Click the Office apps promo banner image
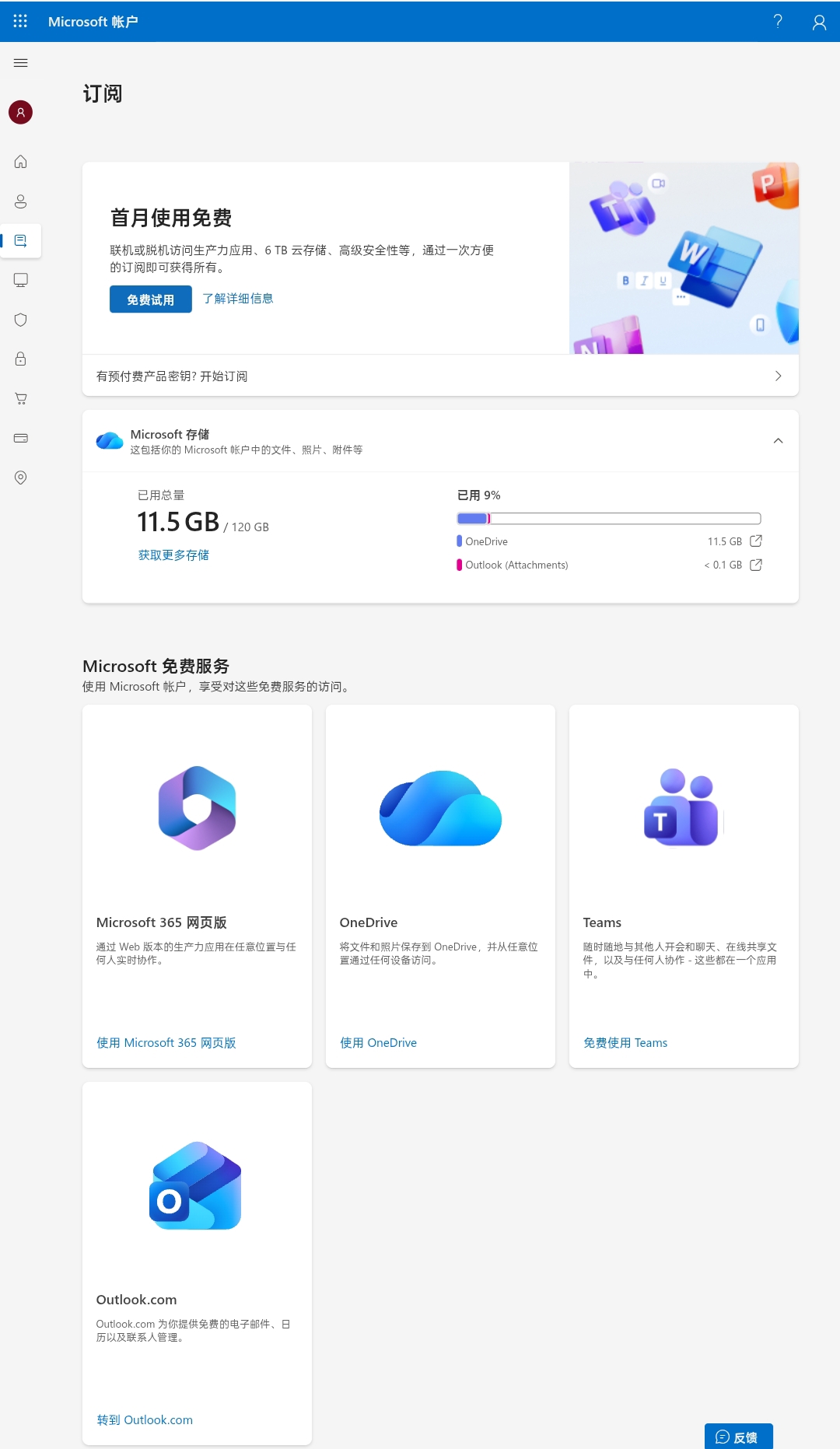 tap(684, 258)
